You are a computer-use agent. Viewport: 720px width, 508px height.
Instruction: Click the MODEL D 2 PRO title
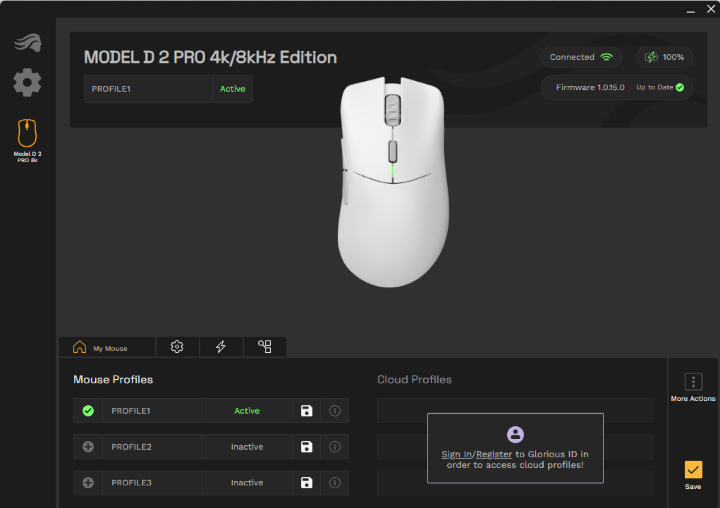pos(210,57)
